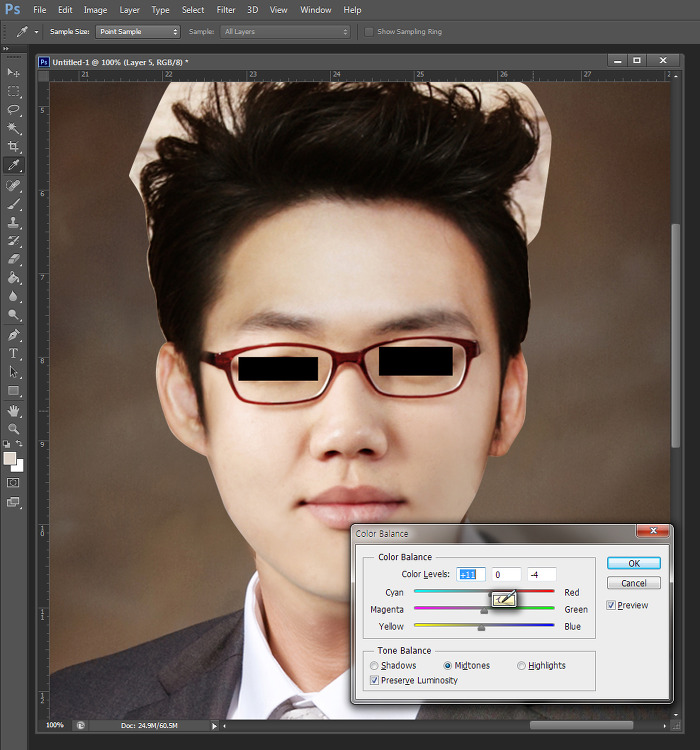The image size is (700, 750).
Task: Select the Hand tool
Action: pos(14,410)
